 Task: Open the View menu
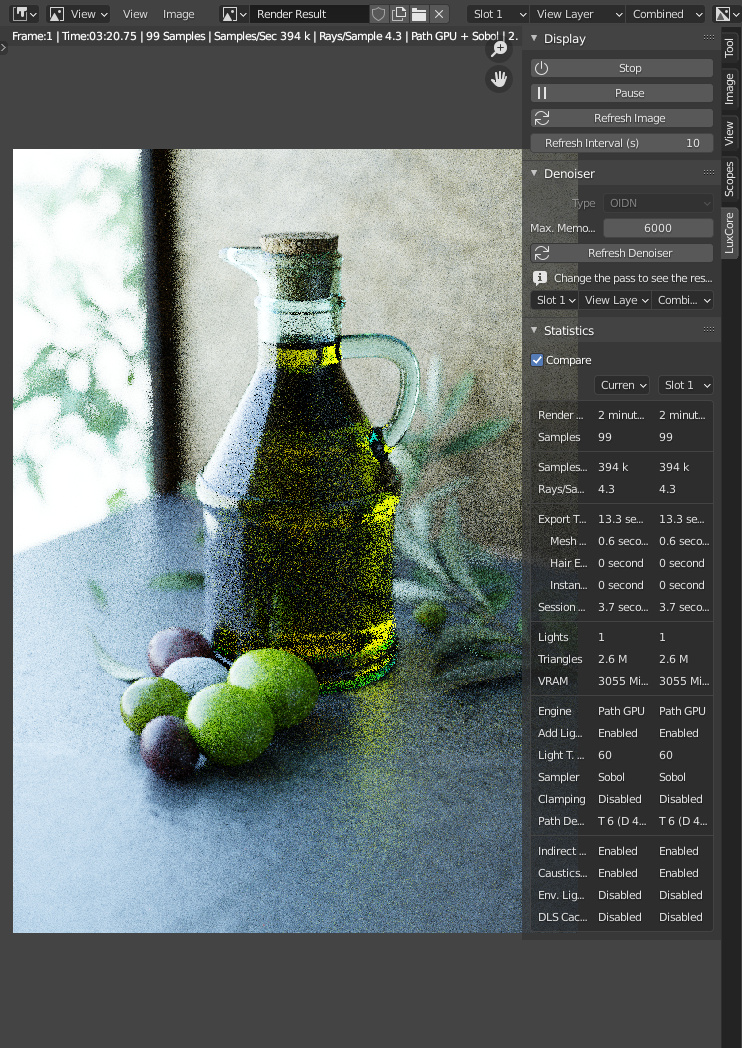(x=135, y=14)
